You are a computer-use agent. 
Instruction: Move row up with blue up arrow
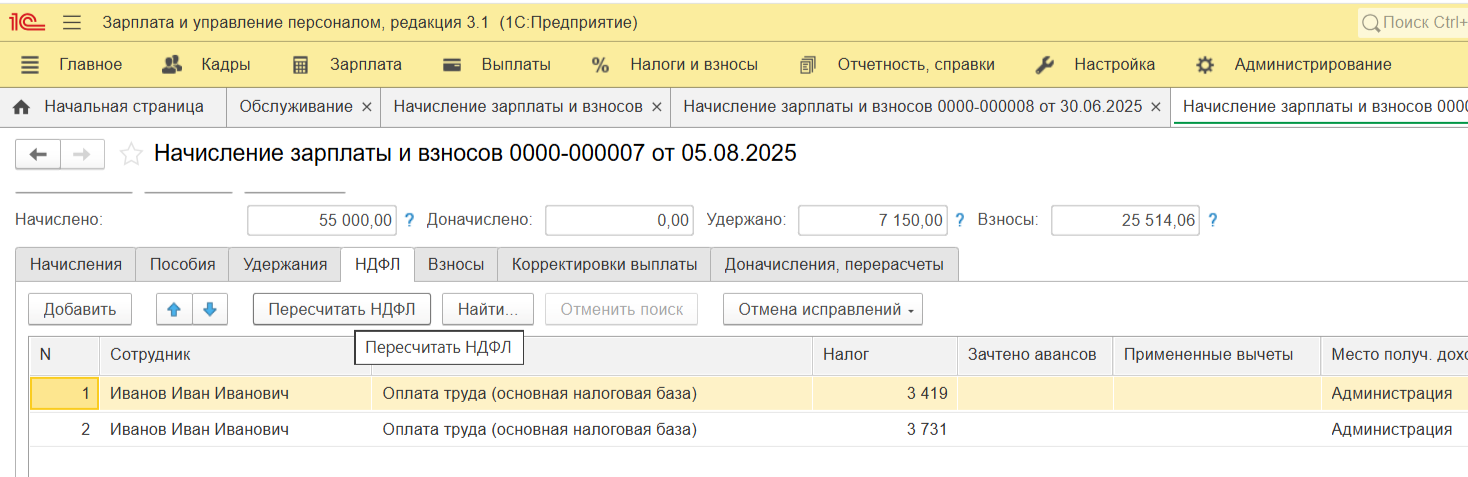pos(174,309)
